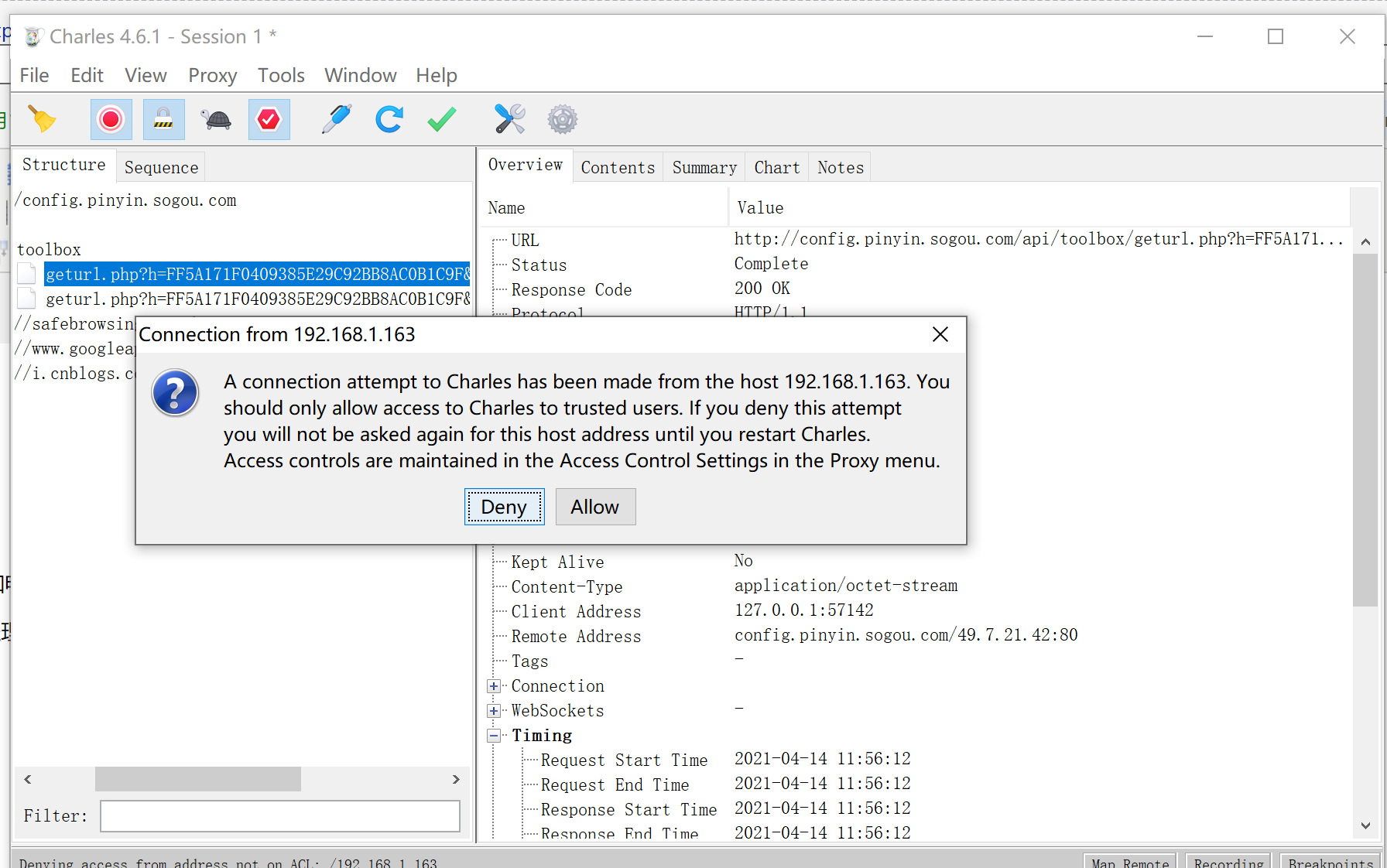This screenshot has width=1387, height=868.
Task: Minimize the Charles window
Action: click(1205, 36)
